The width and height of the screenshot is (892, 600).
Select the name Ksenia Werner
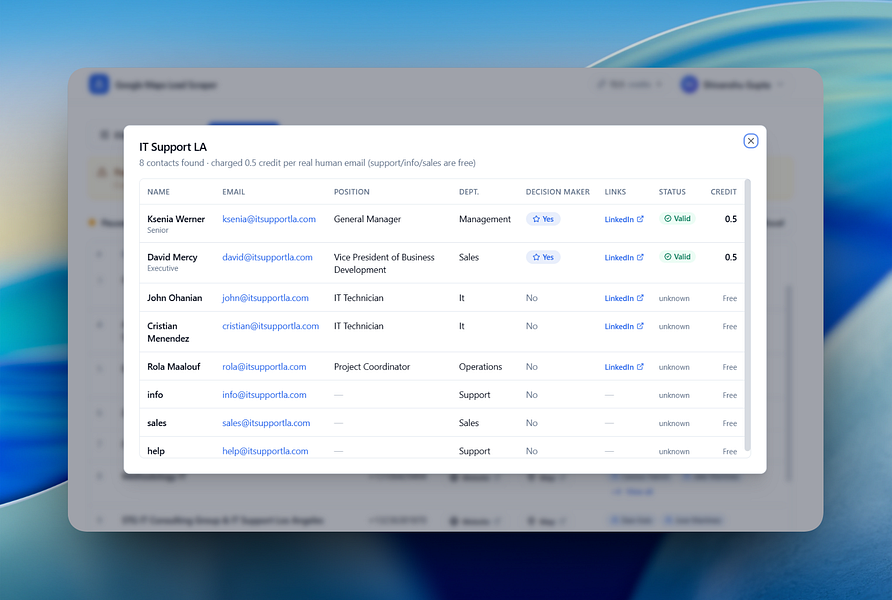point(176,219)
